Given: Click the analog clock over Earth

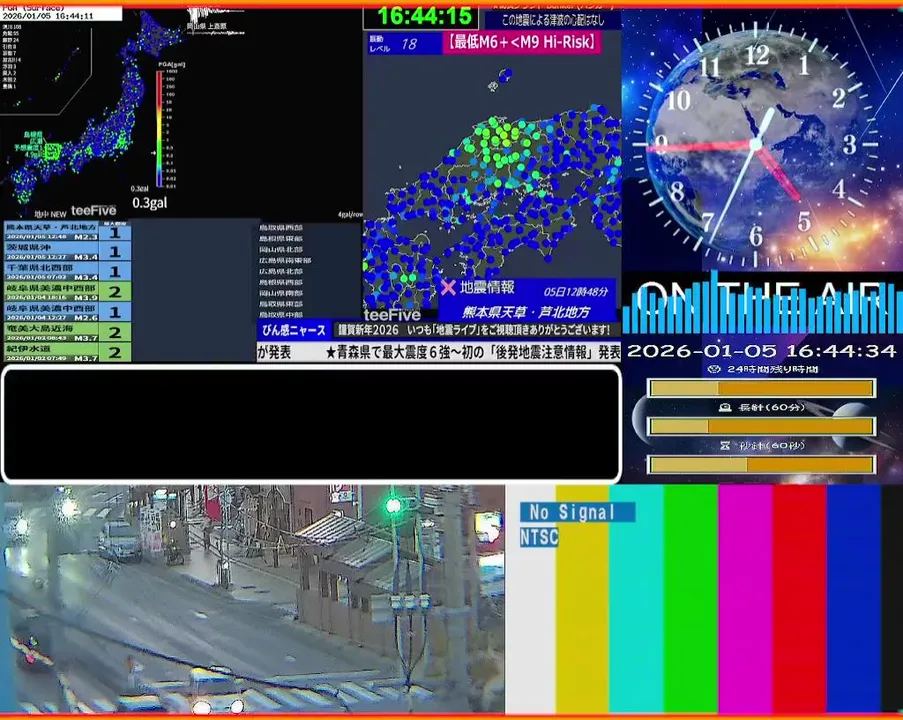Looking at the screenshot, I should pos(757,143).
